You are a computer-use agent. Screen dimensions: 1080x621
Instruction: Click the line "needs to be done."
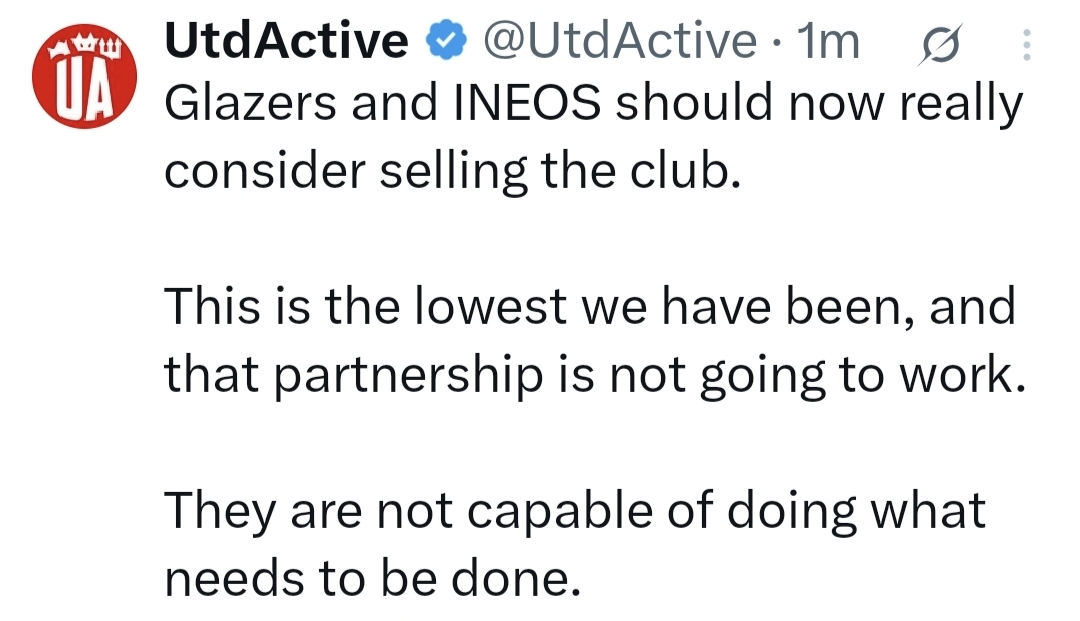[x=373, y=578]
